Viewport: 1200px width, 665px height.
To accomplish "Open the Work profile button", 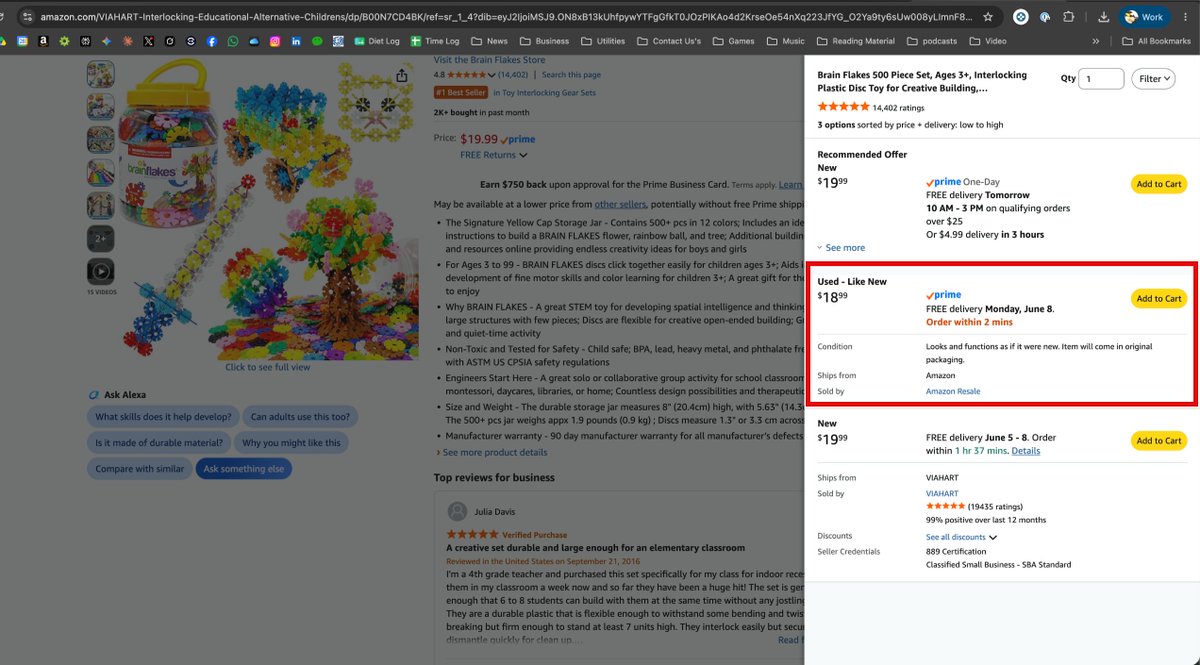I will 1145,17.
